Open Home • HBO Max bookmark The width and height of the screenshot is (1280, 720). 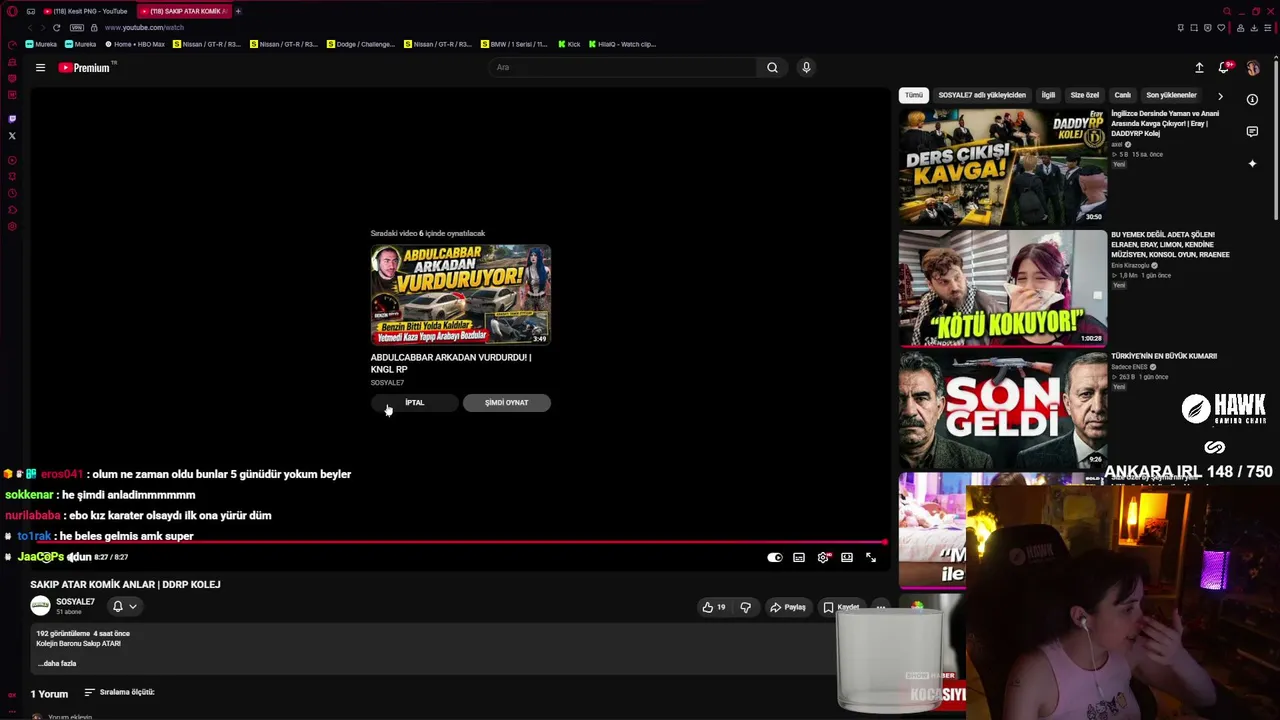(x=135, y=44)
